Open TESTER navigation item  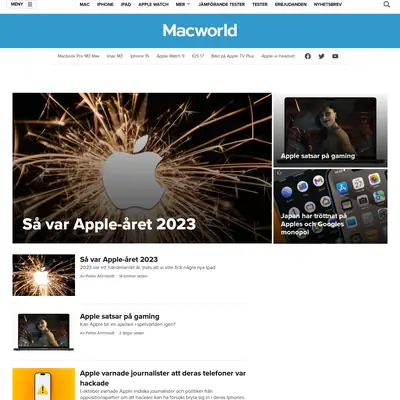[260, 4]
